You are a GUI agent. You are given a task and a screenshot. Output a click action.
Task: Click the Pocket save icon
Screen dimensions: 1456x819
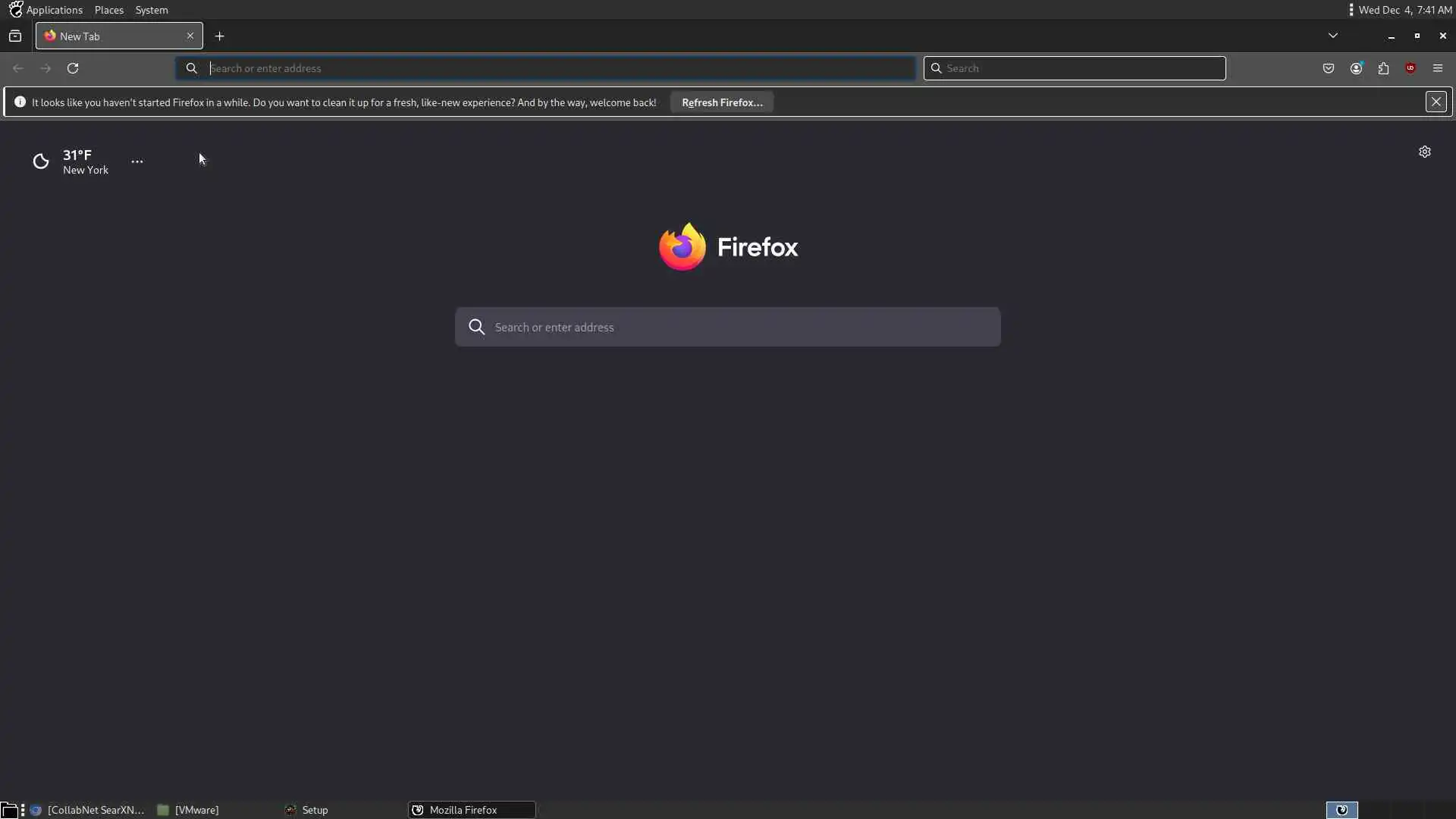(x=1328, y=68)
